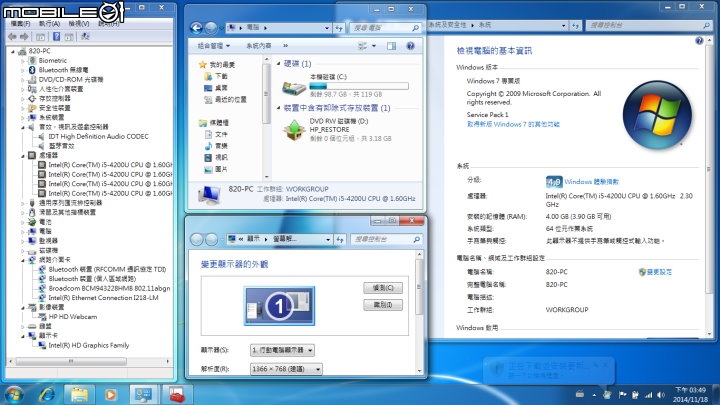Open 文件 documents library in navigation pane
The width and height of the screenshot is (720, 405).
(221, 135)
